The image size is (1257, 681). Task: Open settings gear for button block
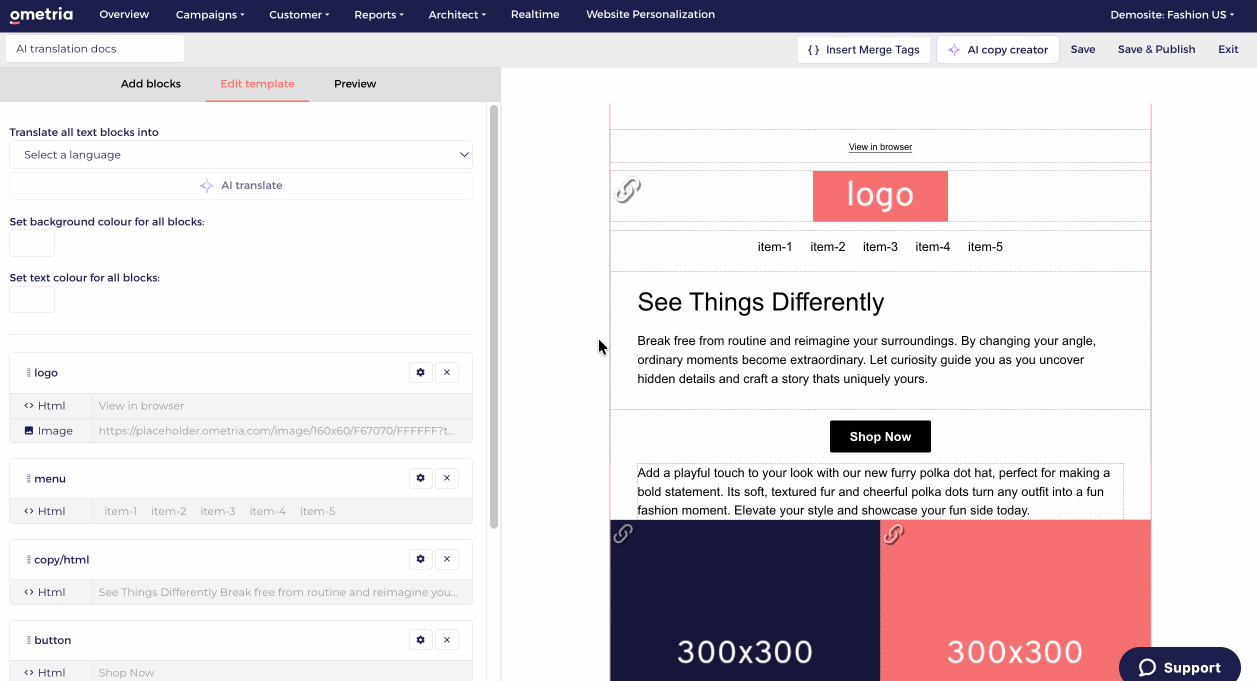pyautogui.click(x=421, y=640)
